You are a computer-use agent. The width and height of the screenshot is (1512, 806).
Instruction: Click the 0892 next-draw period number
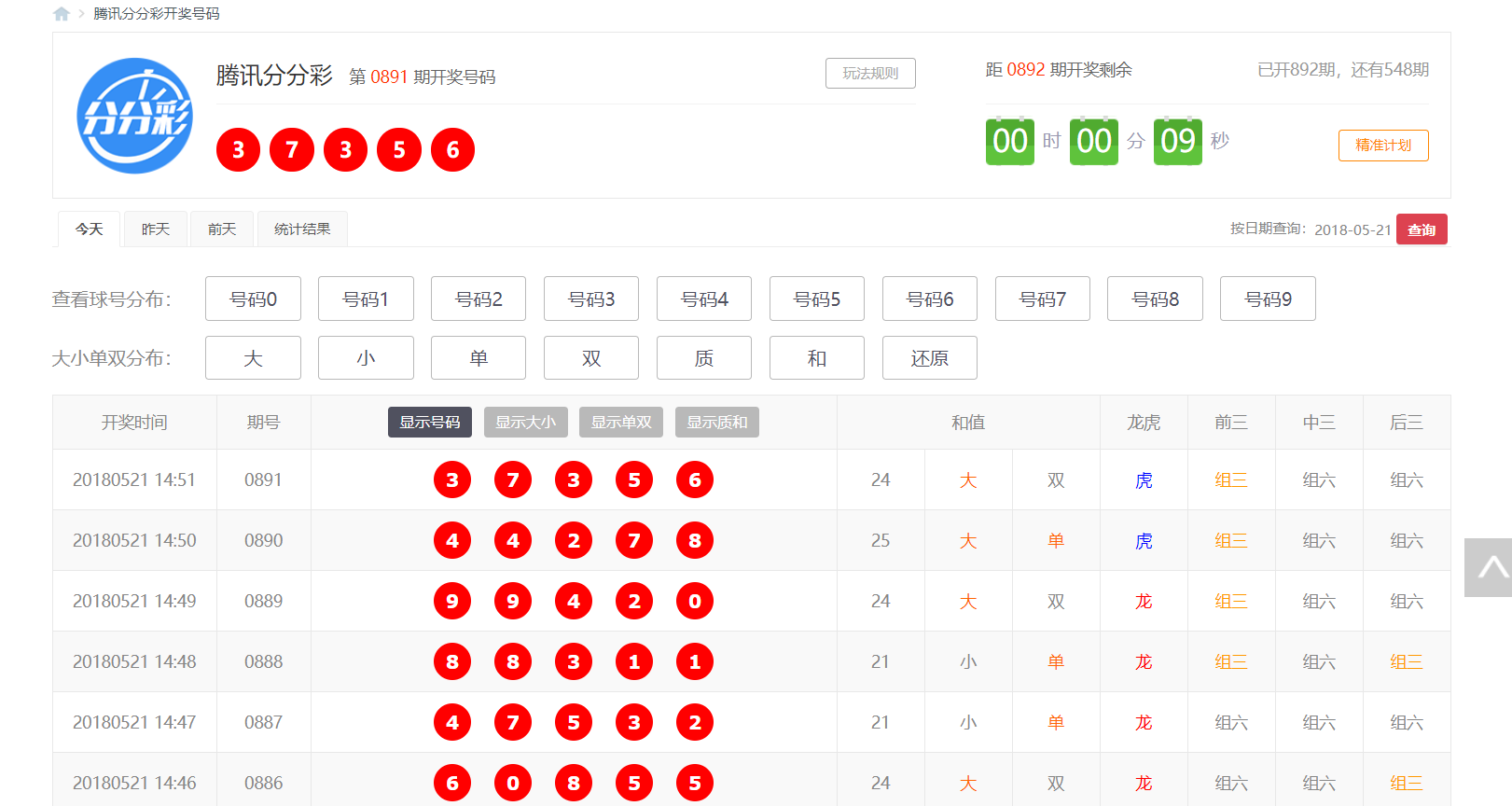1026,70
